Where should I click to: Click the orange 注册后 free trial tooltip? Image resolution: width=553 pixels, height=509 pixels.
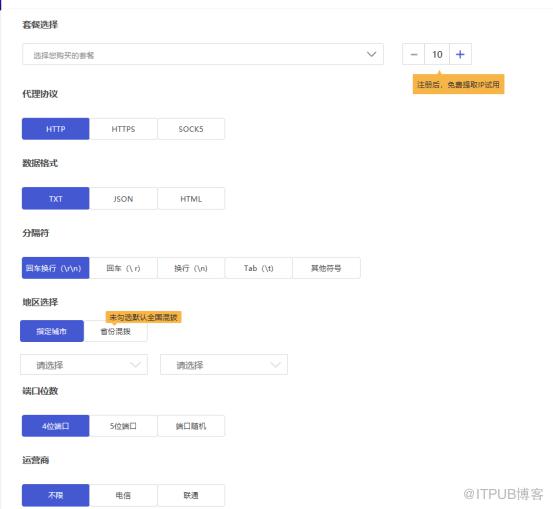[x=458, y=84]
